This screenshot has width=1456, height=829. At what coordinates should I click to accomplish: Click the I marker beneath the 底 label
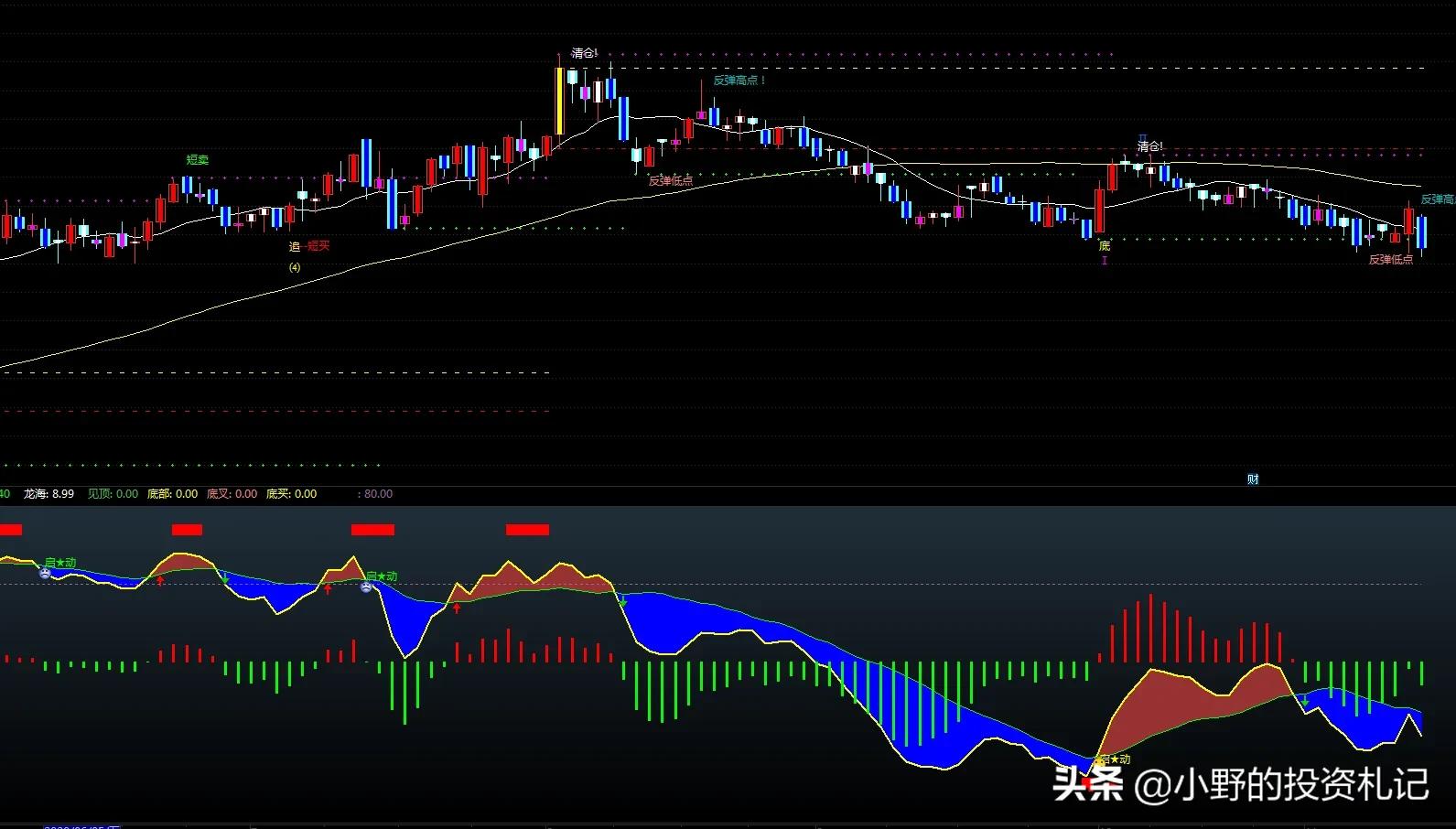(1105, 261)
